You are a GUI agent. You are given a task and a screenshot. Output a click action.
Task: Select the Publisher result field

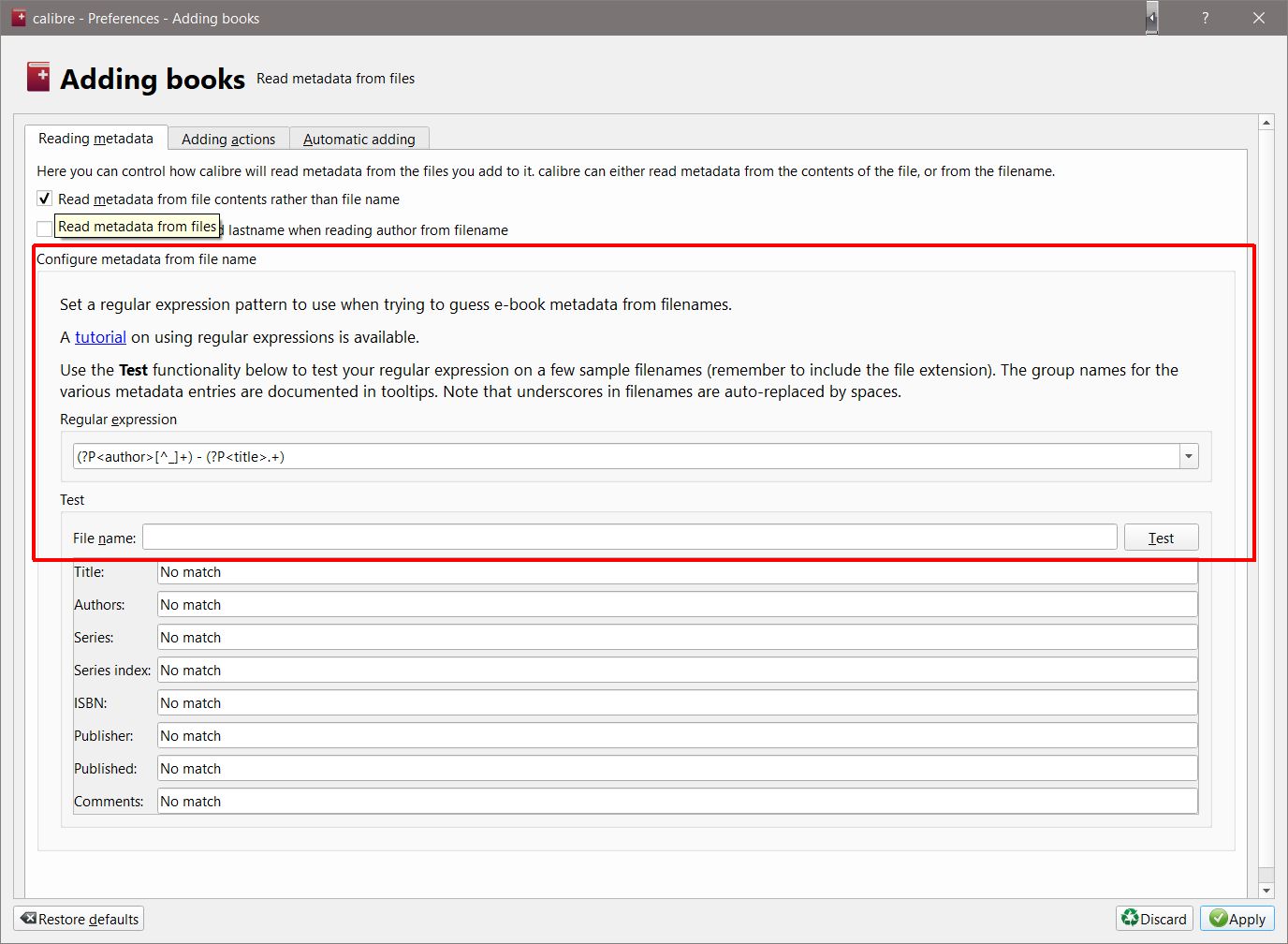(x=678, y=736)
